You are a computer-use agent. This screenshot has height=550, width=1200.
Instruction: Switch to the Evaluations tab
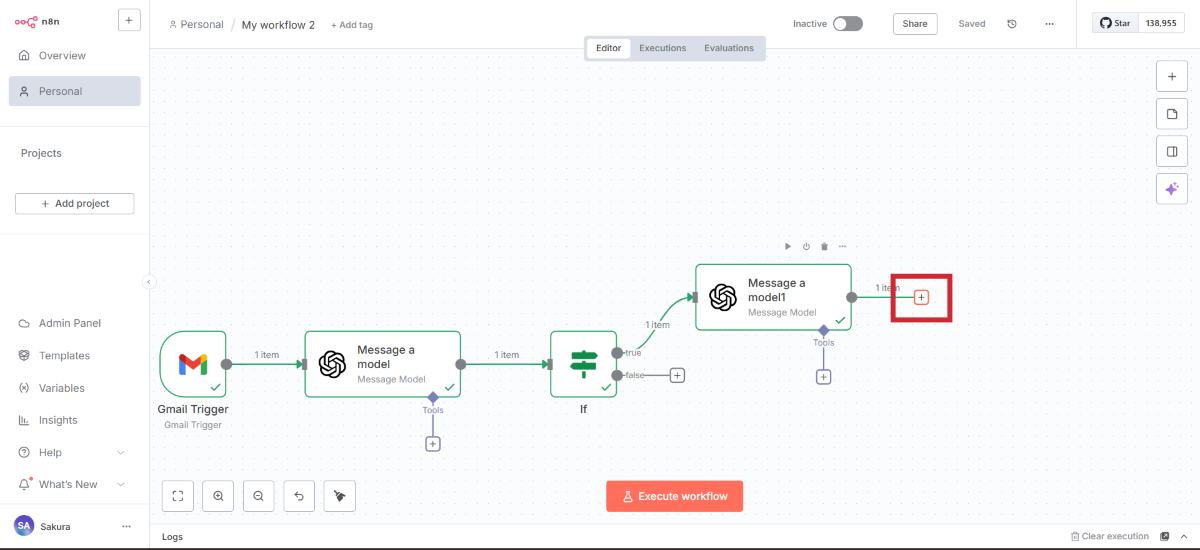pyautogui.click(x=728, y=48)
